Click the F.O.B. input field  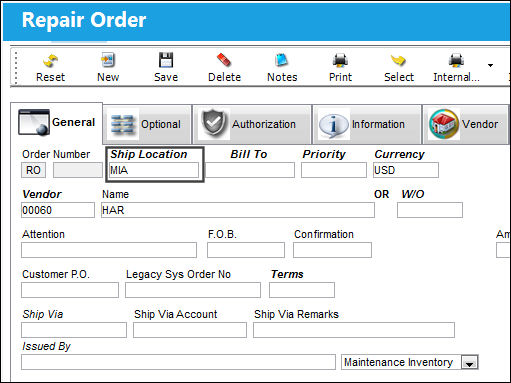click(x=246, y=250)
